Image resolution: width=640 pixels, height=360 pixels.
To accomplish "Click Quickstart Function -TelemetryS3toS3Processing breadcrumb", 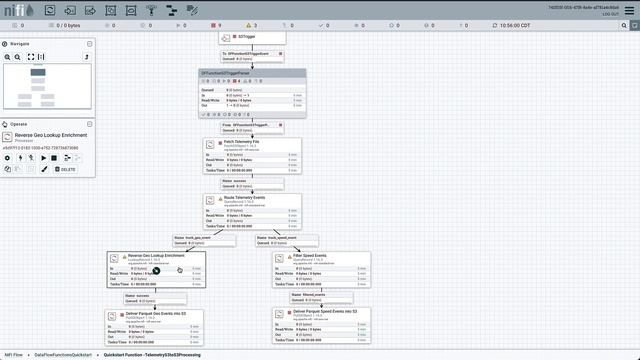I will click(152, 355).
